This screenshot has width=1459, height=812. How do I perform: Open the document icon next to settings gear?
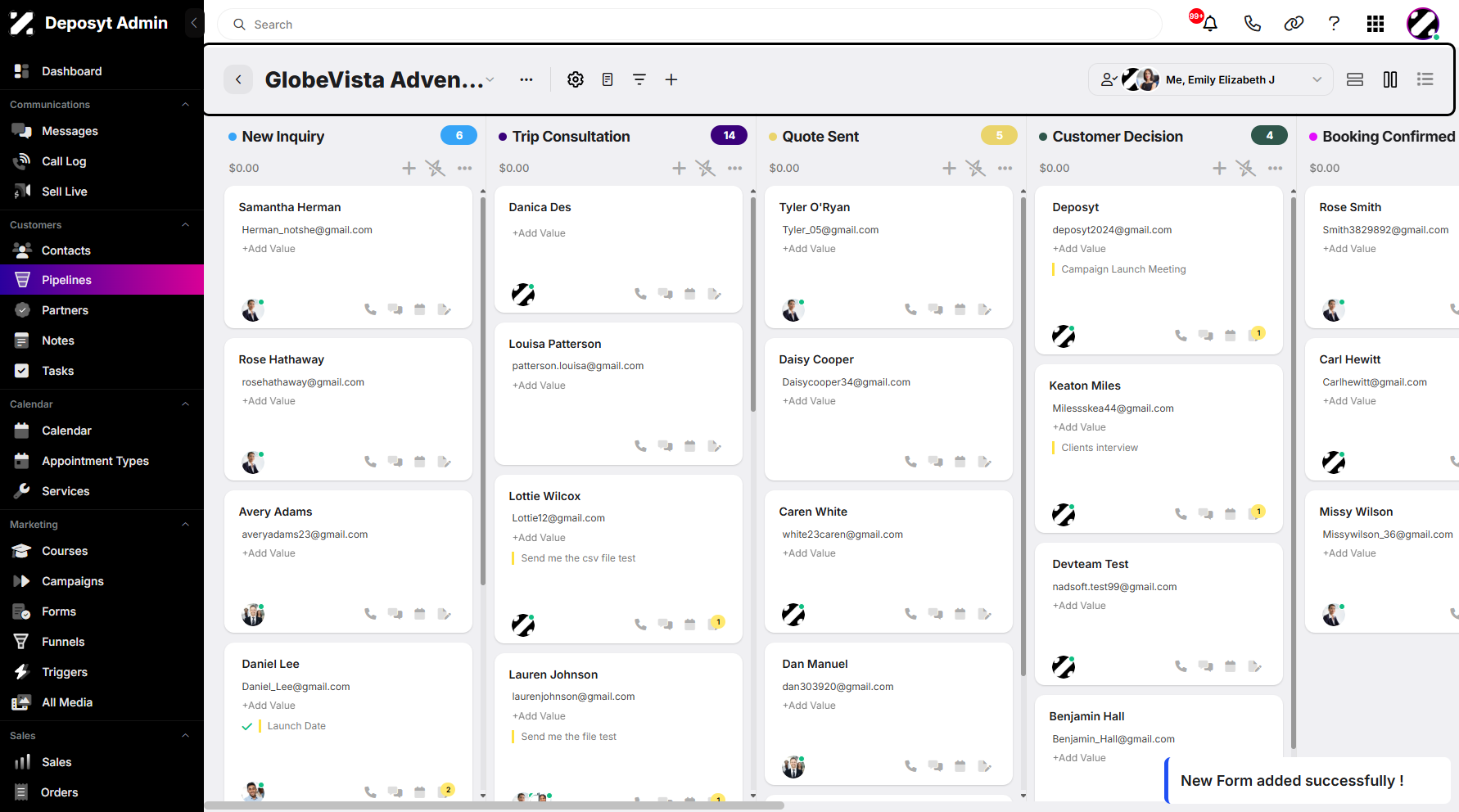tap(608, 79)
